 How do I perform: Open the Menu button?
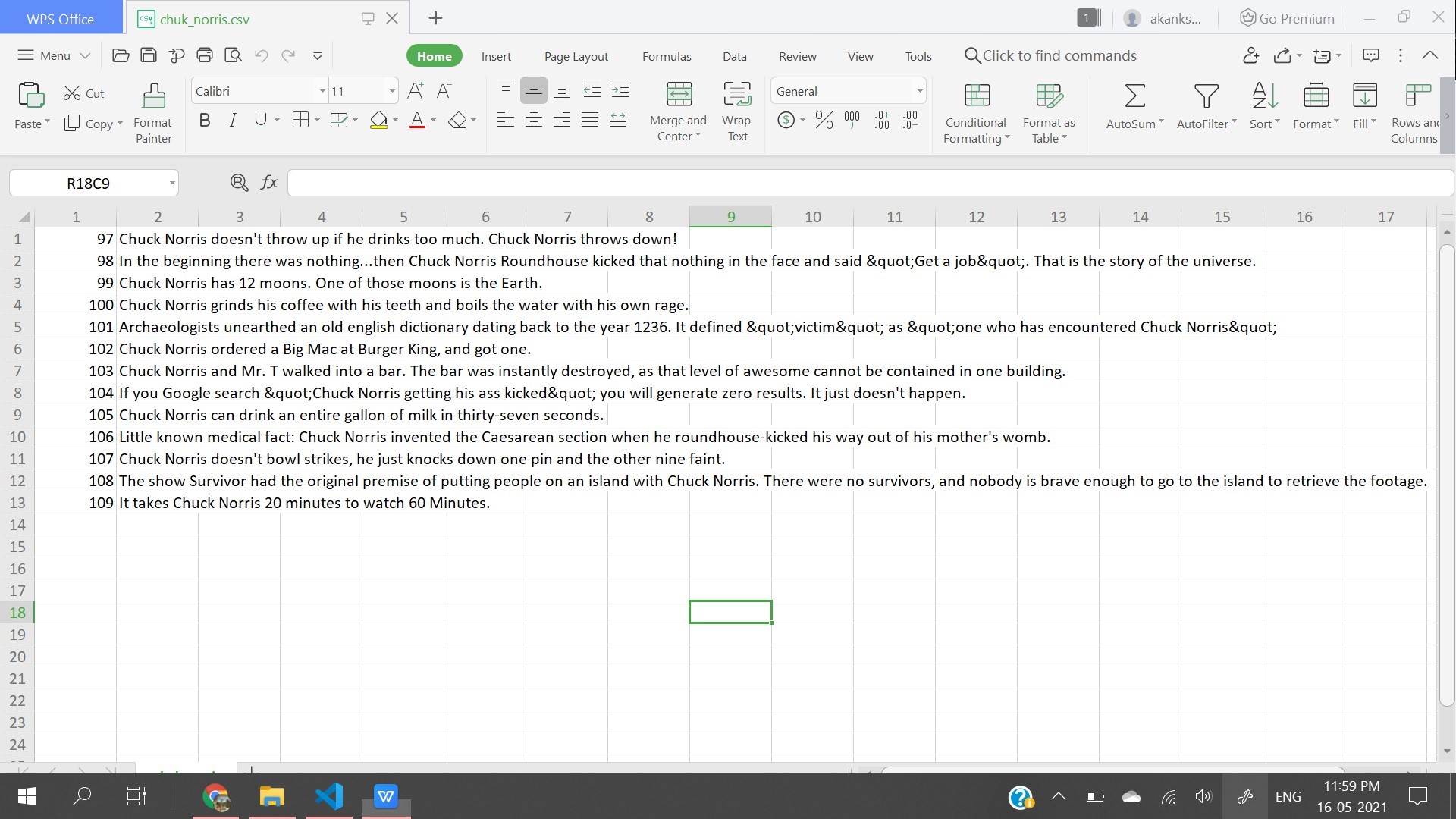click(x=54, y=55)
